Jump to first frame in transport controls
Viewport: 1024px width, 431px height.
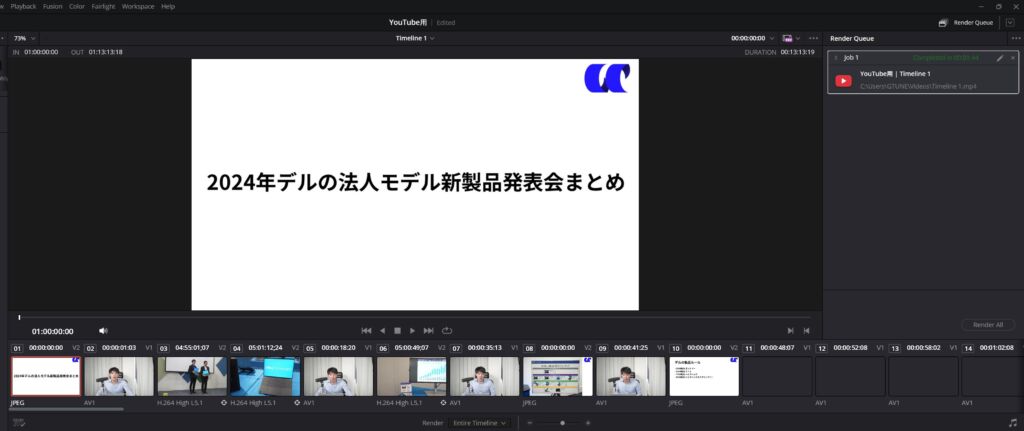point(366,331)
